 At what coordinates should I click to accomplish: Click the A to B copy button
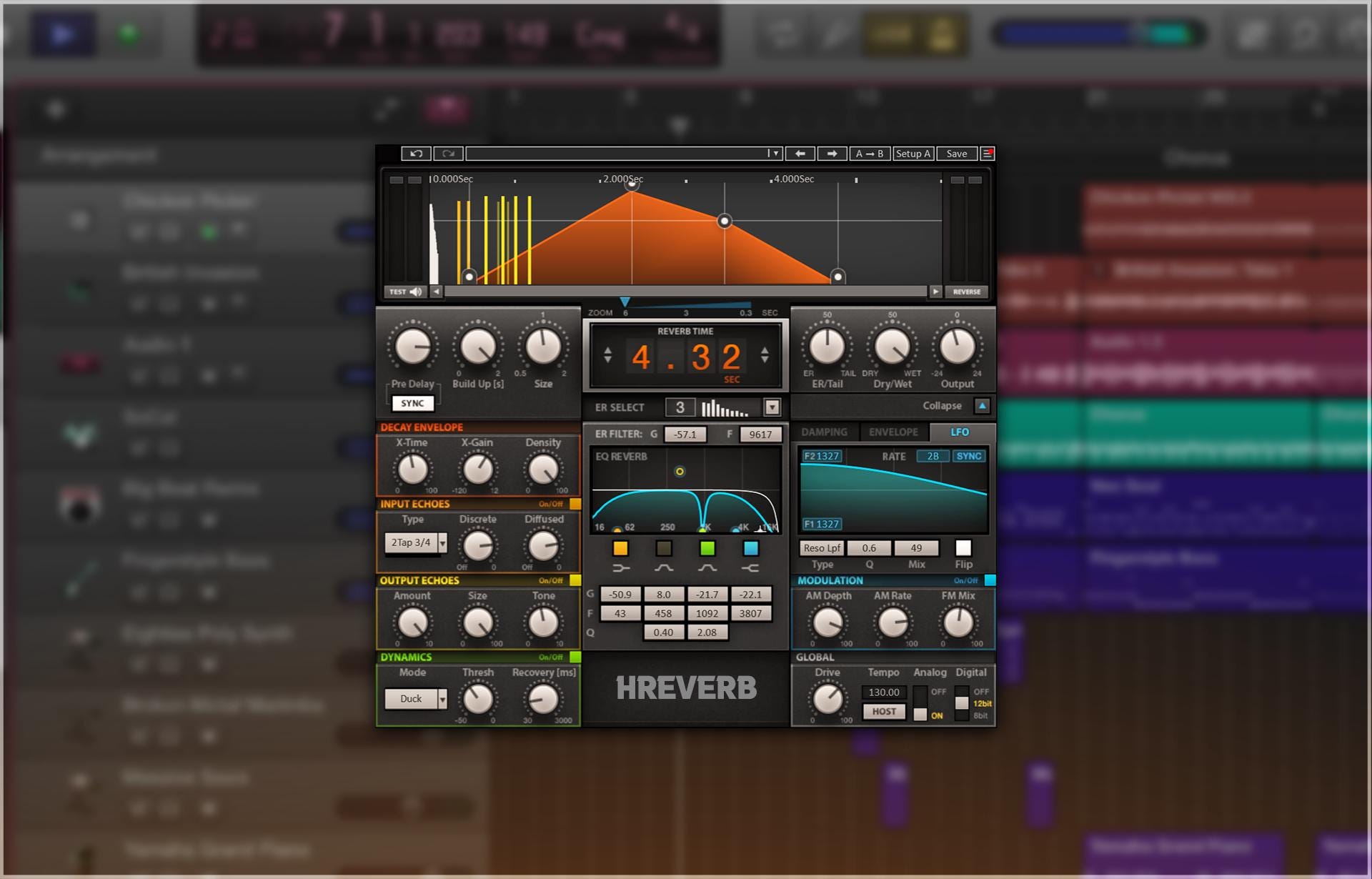pos(870,154)
